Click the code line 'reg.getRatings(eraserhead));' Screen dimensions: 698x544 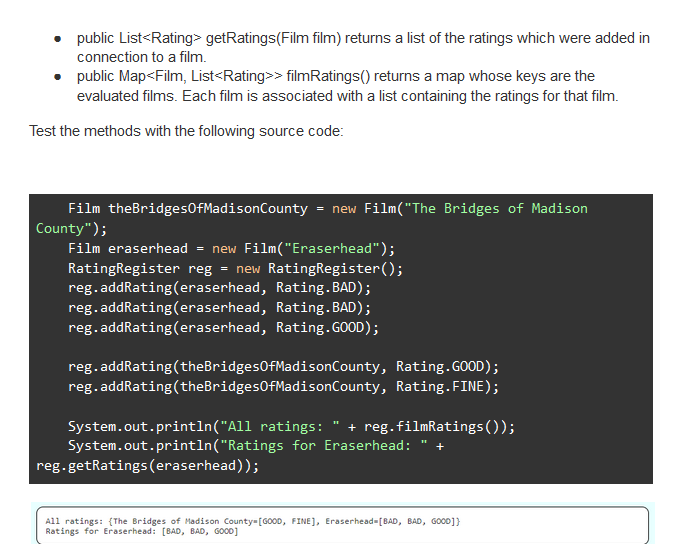147,466
